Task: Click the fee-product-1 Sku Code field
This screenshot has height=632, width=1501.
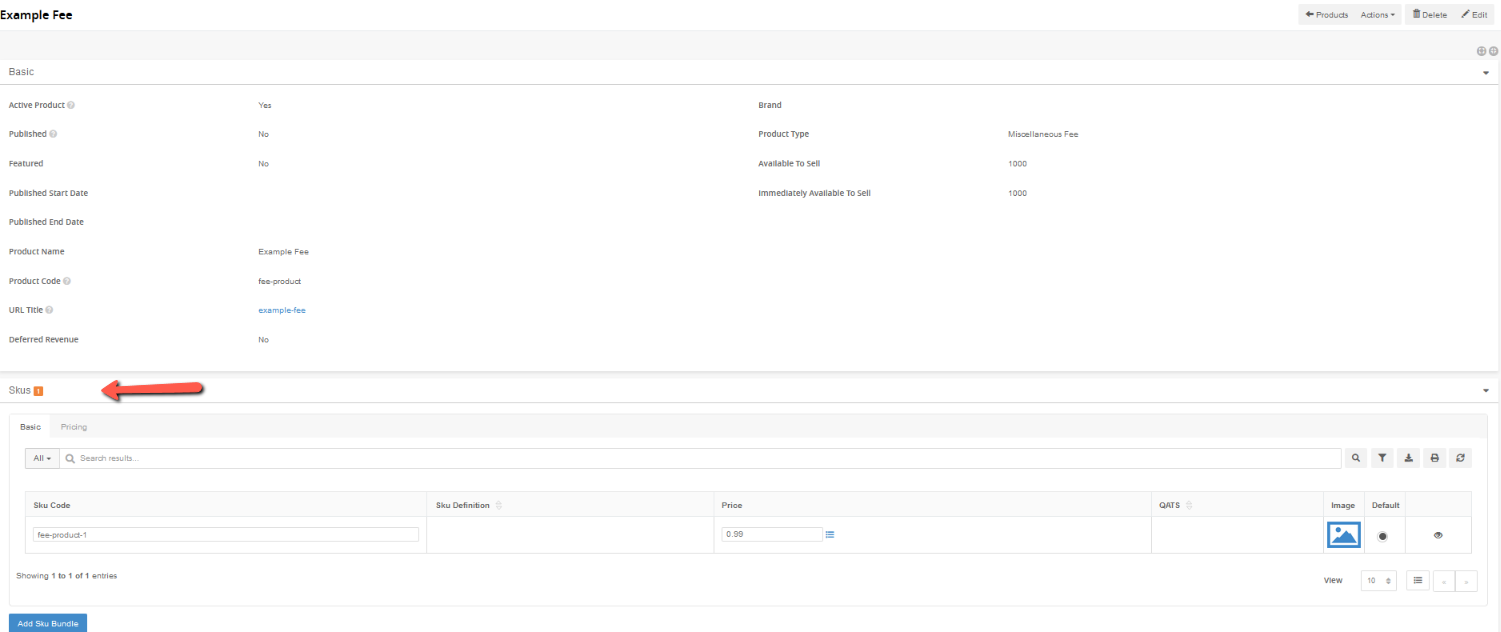Action: (226, 535)
